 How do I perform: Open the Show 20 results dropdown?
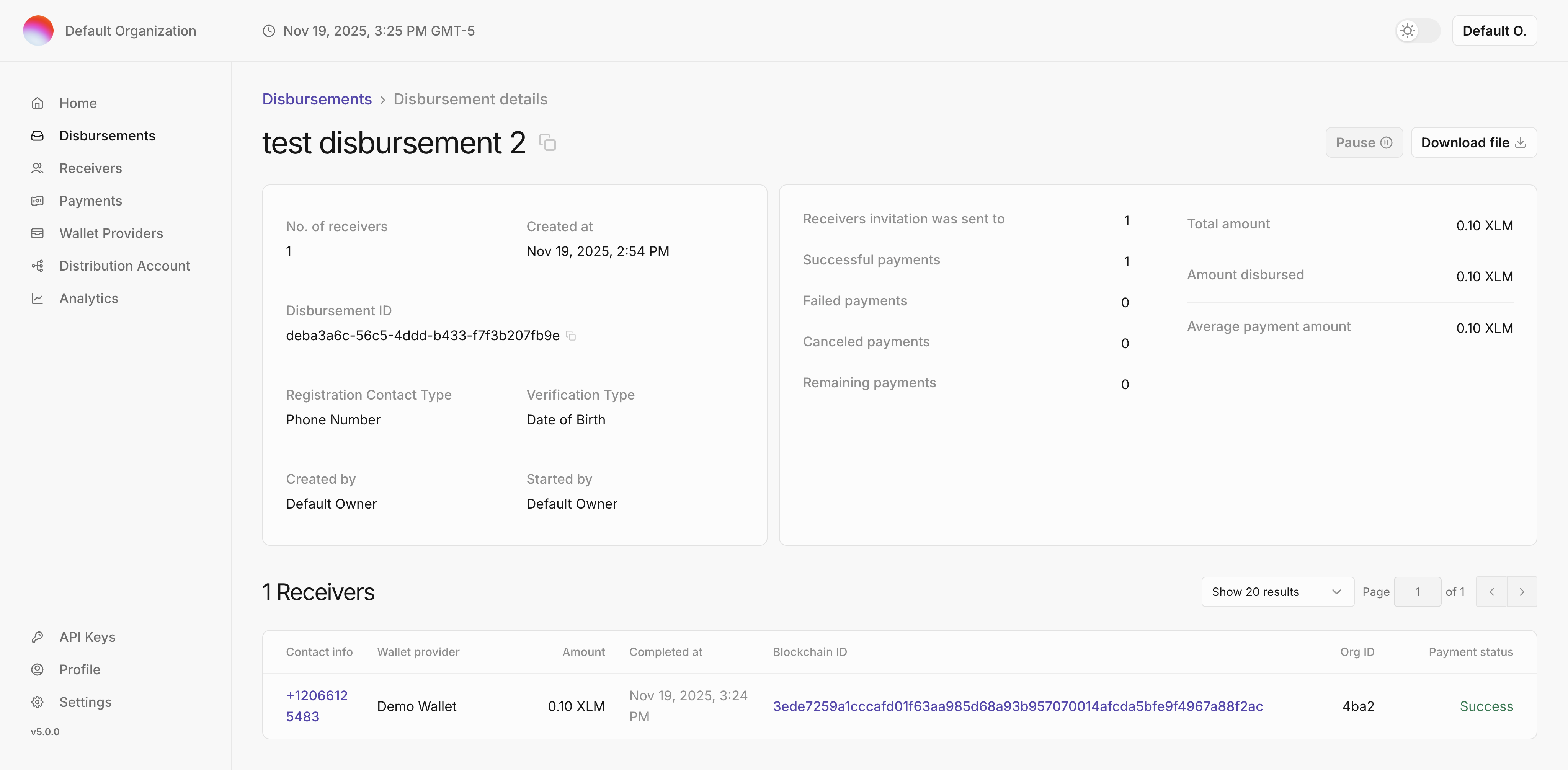point(1277,591)
